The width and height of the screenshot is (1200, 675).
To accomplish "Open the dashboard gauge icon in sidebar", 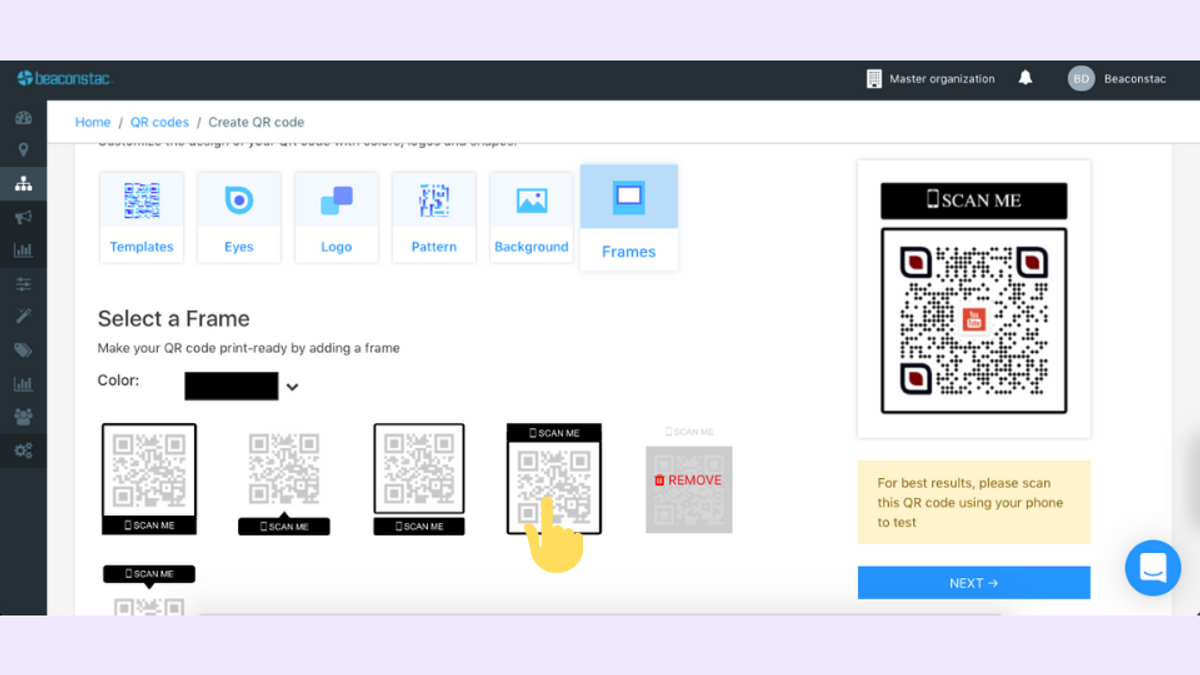I will [x=23, y=118].
